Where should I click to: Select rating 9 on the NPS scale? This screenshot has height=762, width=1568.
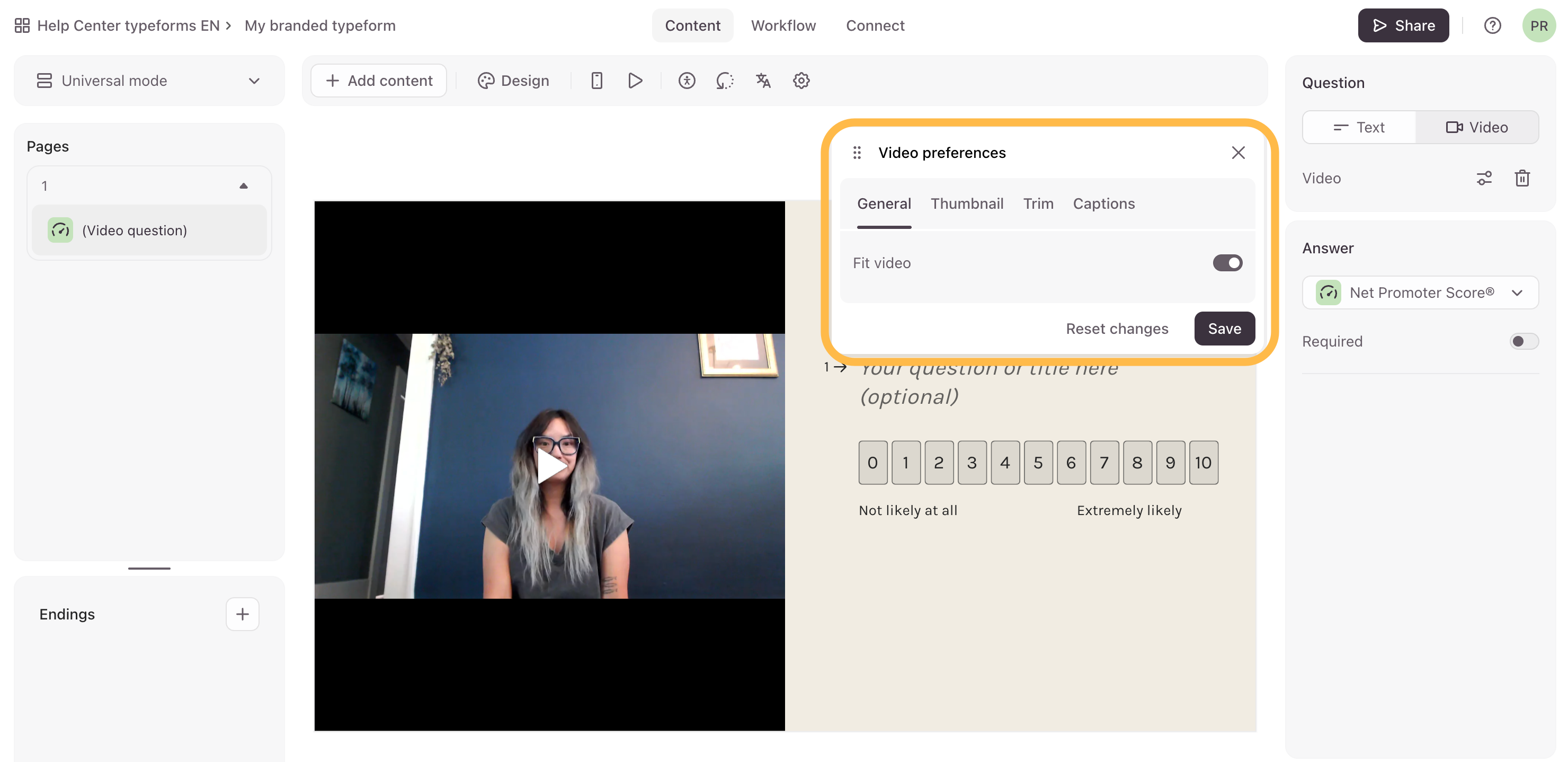pos(1170,462)
